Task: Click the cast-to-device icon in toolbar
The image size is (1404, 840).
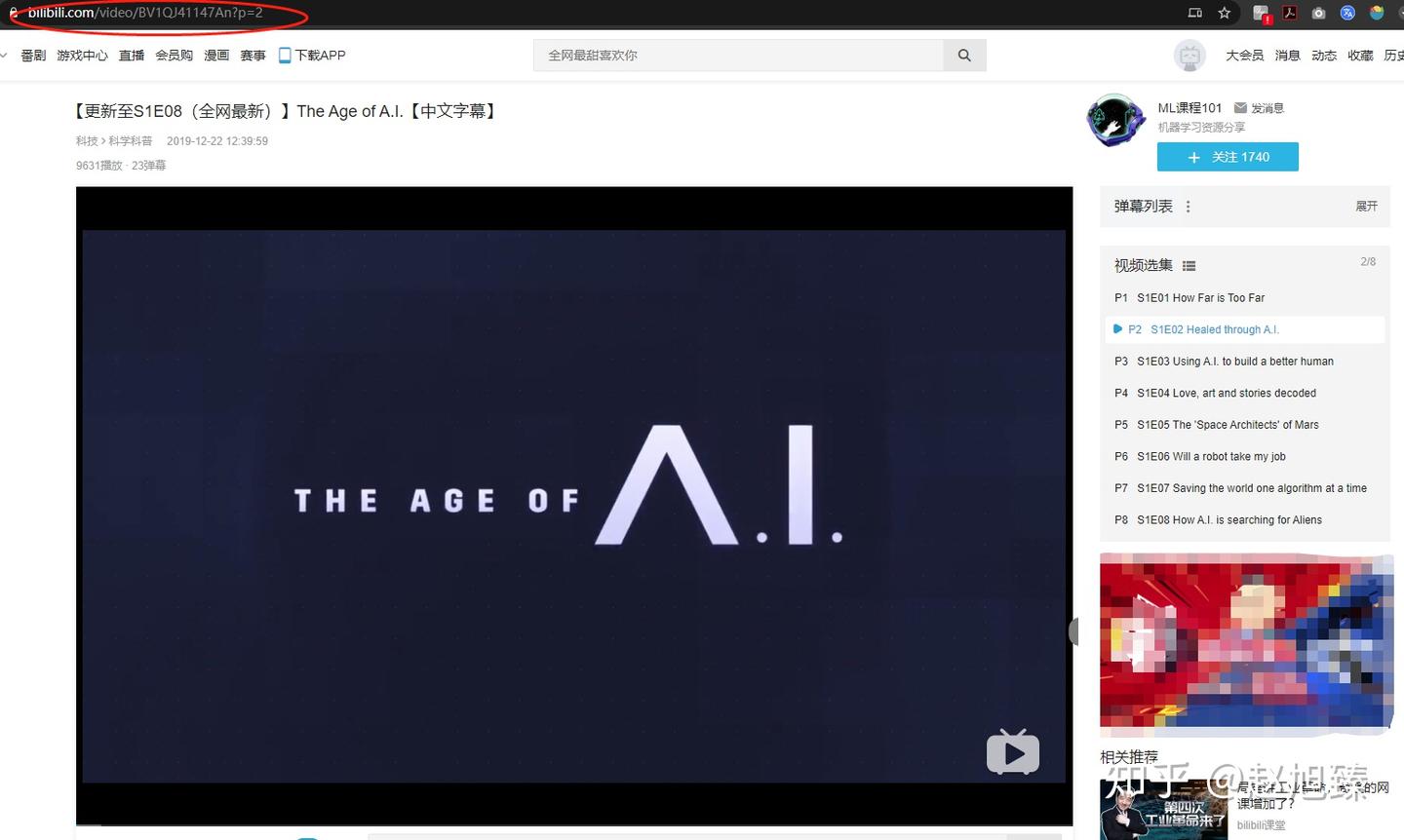Action: click(x=1195, y=13)
